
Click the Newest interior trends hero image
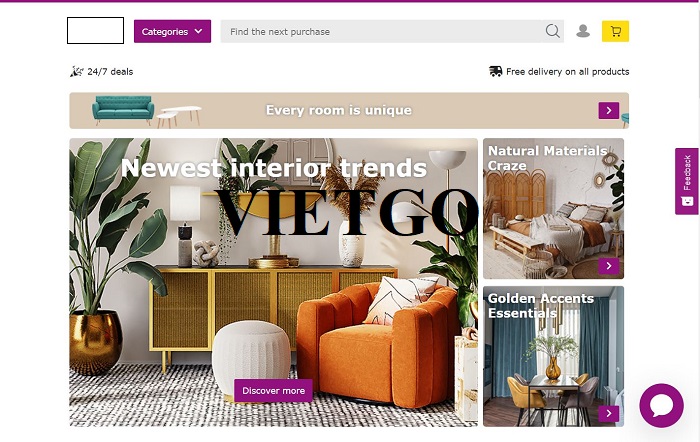click(x=273, y=282)
